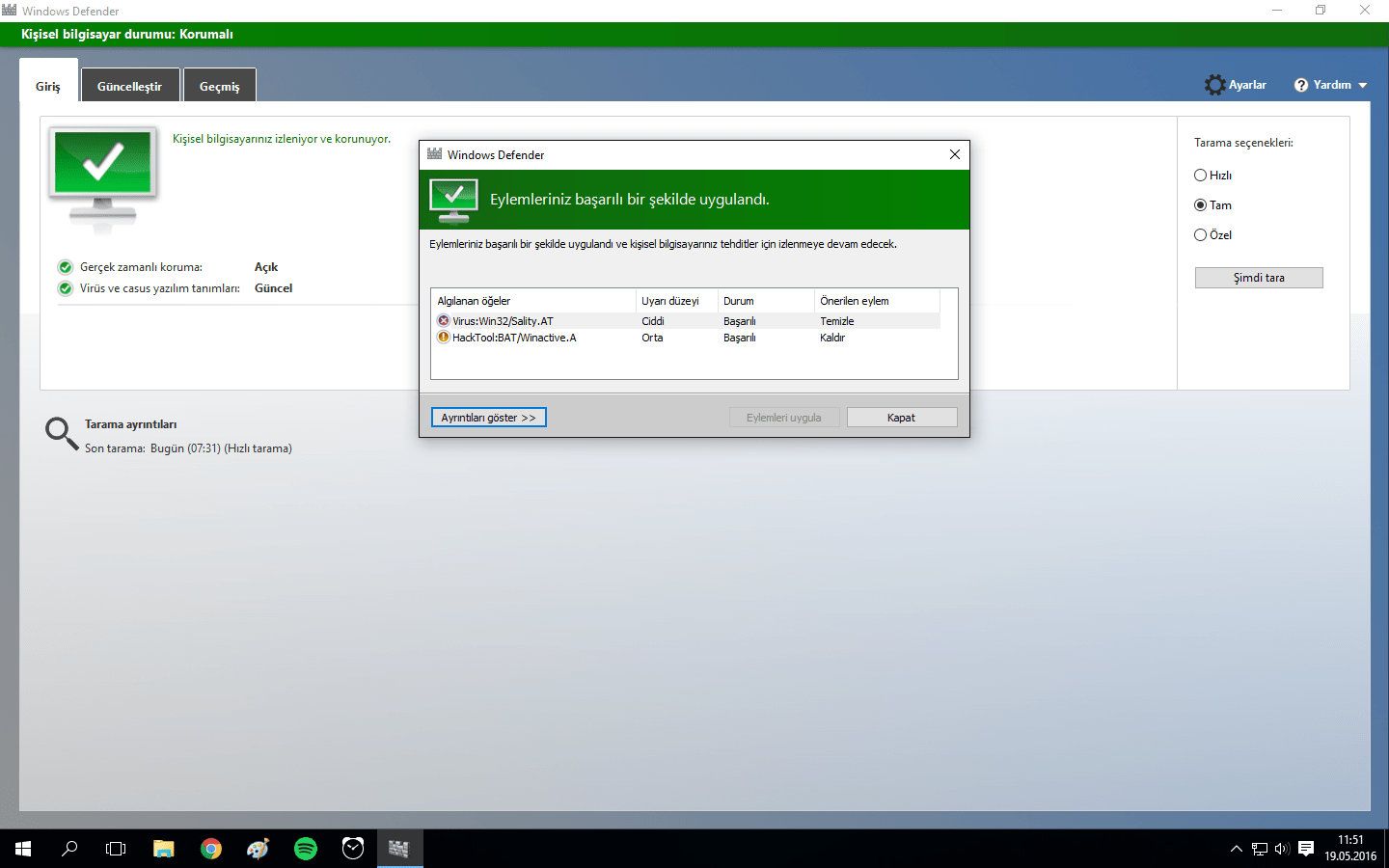Click the Orta alert level cell

click(652, 338)
